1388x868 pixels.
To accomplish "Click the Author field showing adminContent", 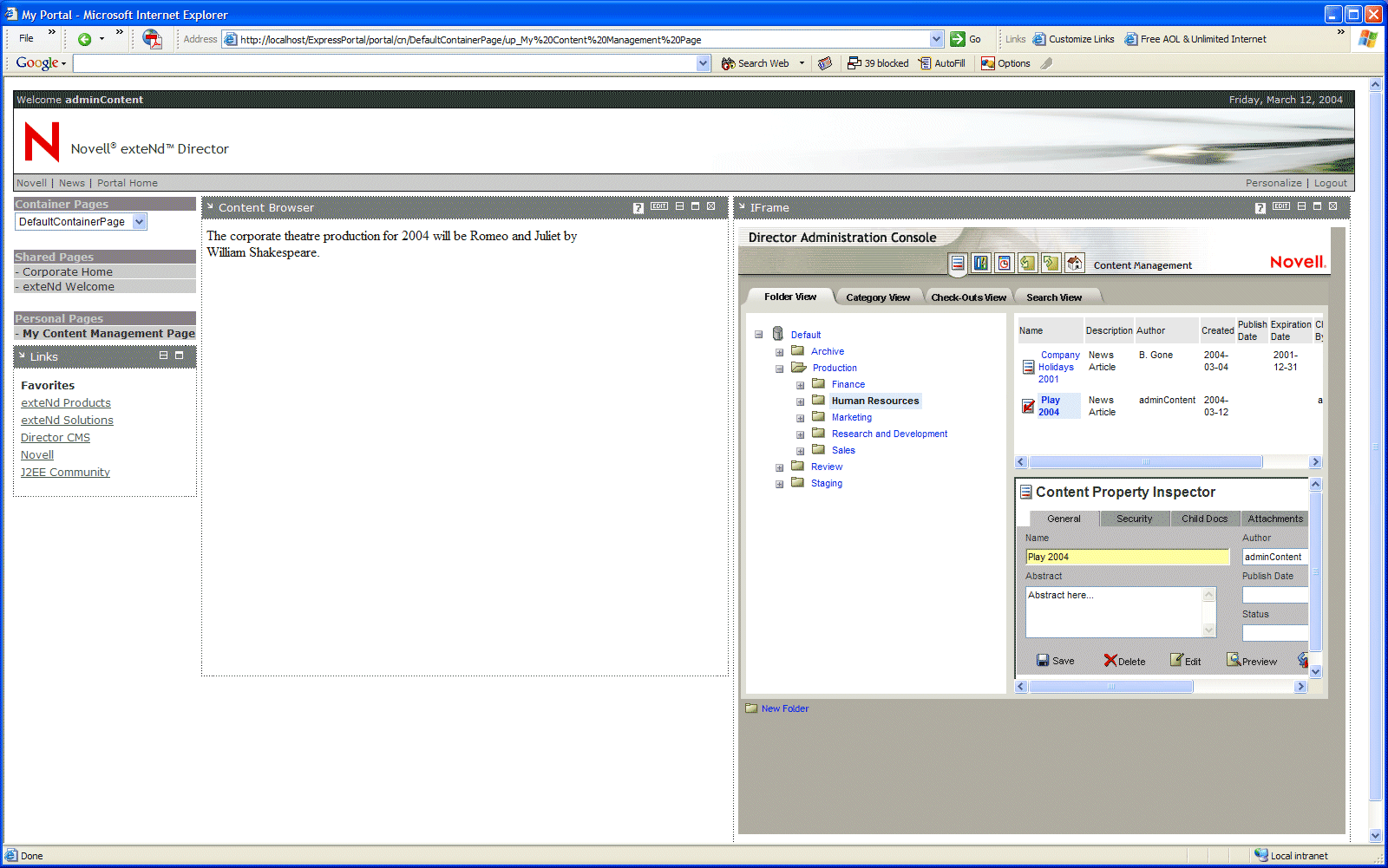I will pos(1275,557).
